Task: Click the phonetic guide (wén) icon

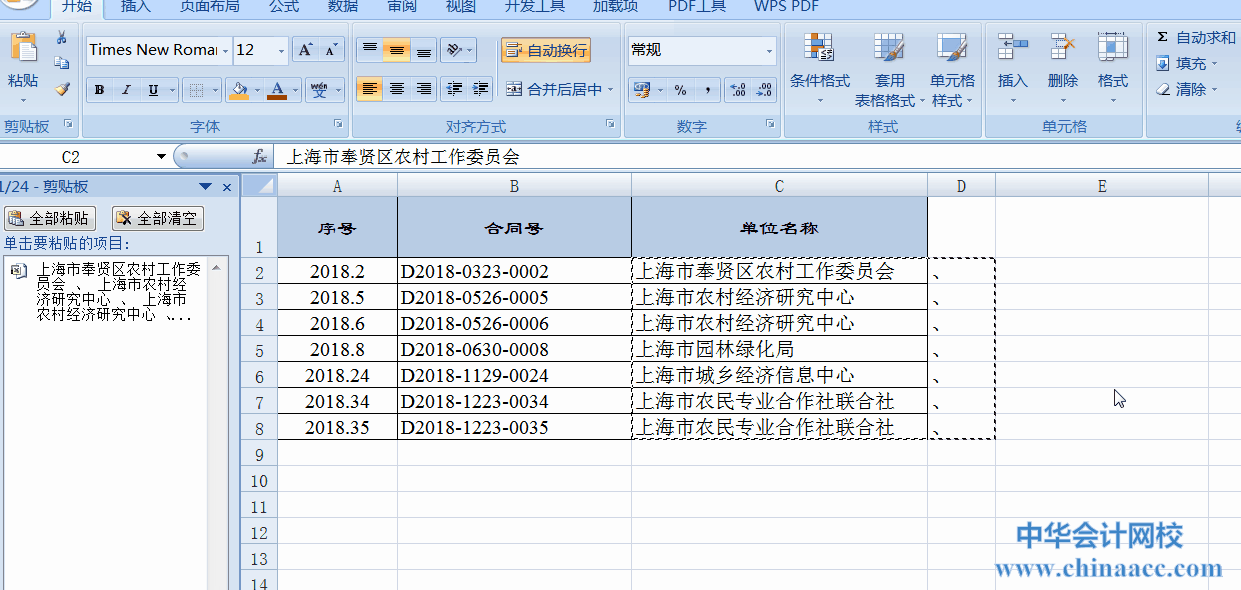Action: (x=319, y=90)
